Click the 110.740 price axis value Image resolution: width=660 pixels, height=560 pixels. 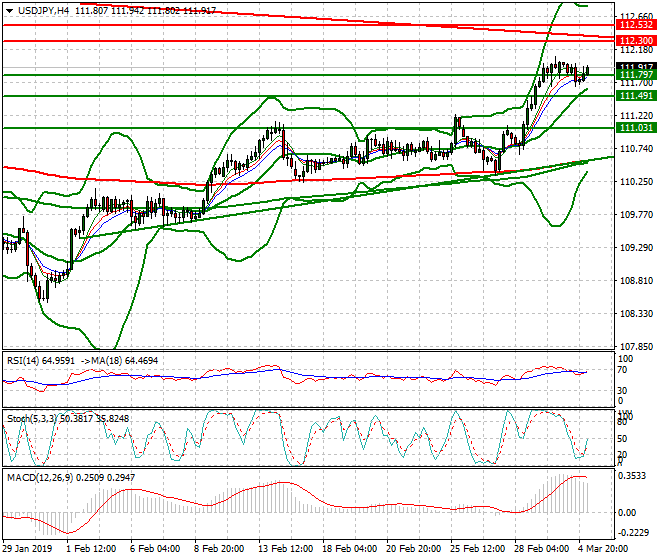636,149
